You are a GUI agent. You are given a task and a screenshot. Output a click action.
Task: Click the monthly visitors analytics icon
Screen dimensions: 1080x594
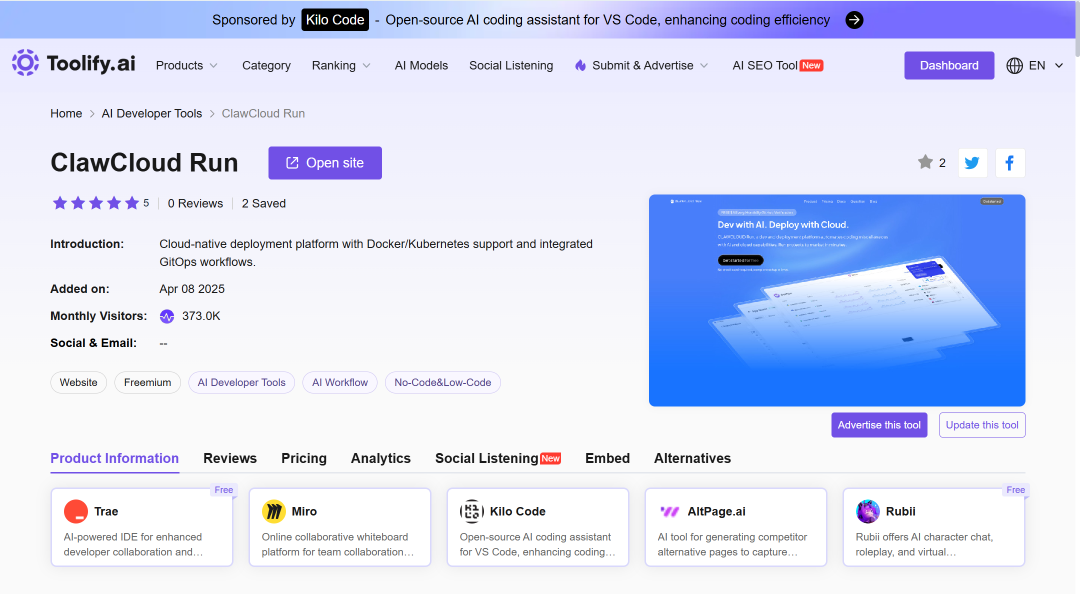(167, 316)
